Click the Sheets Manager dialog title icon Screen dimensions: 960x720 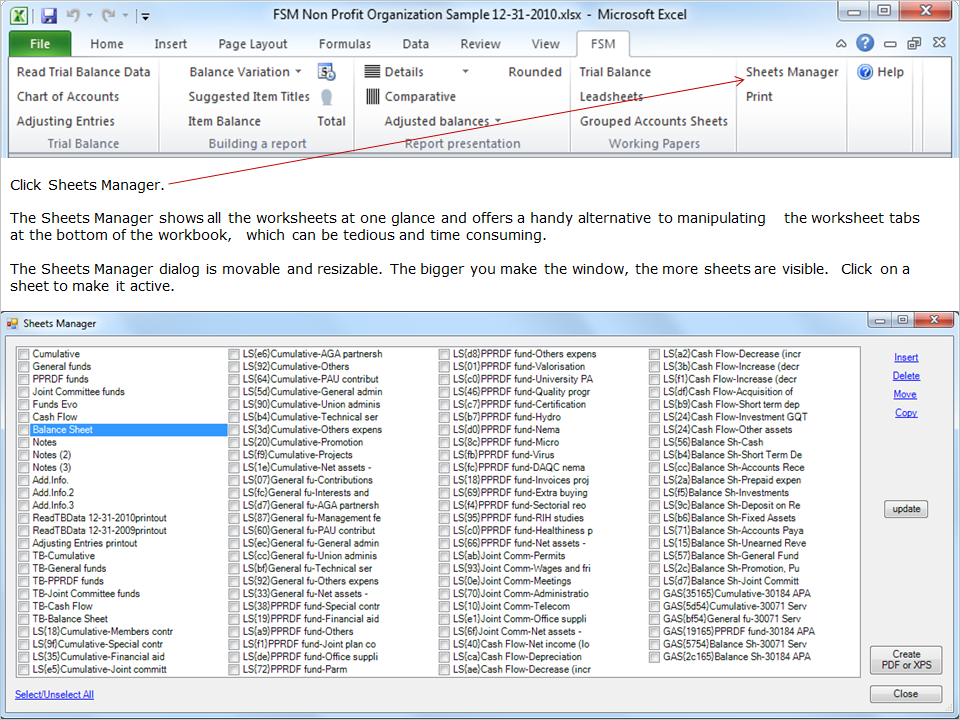click(x=12, y=323)
